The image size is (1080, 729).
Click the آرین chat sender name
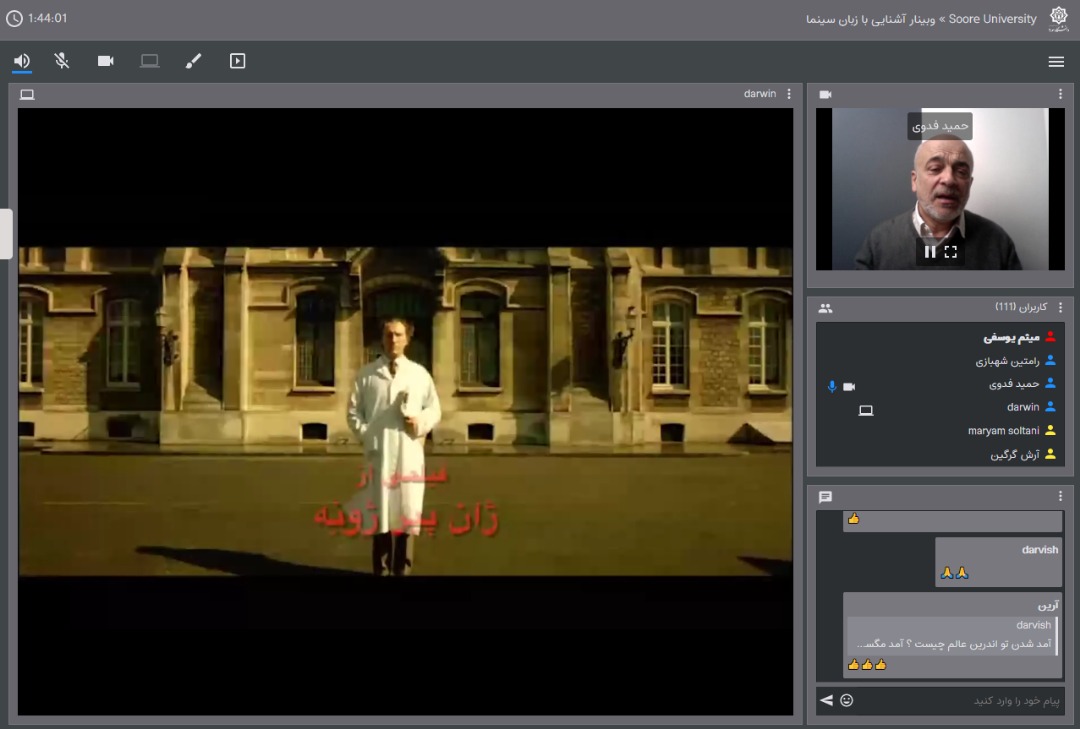pyautogui.click(x=1048, y=605)
